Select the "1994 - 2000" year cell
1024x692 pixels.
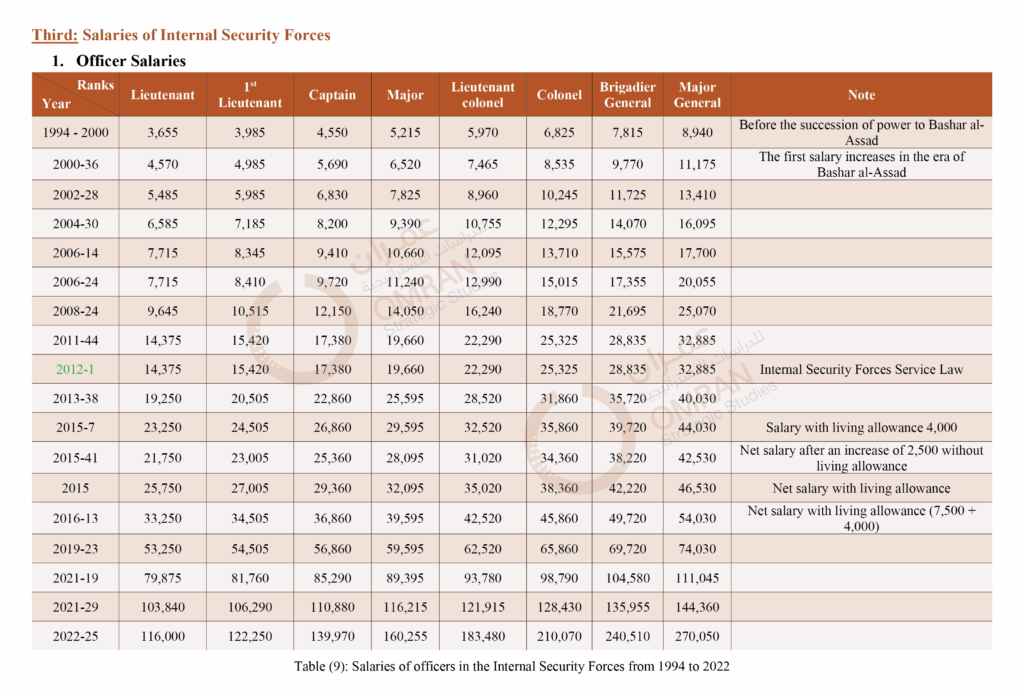(x=77, y=132)
